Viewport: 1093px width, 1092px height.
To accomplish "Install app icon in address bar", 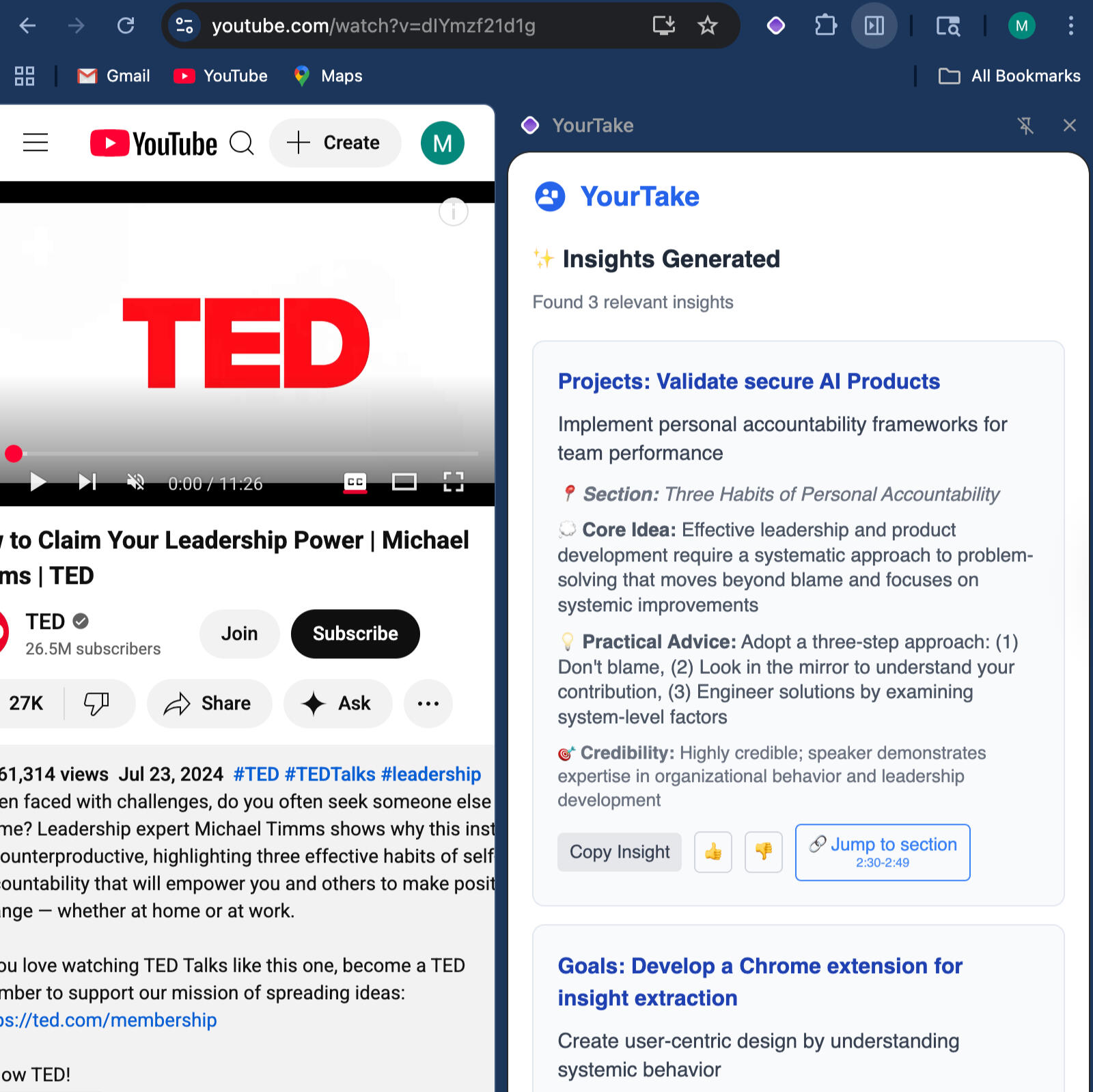I will pos(664,26).
